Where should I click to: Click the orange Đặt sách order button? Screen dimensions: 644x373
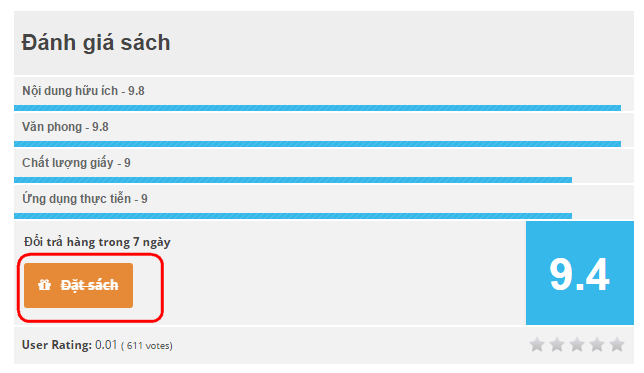(x=78, y=286)
